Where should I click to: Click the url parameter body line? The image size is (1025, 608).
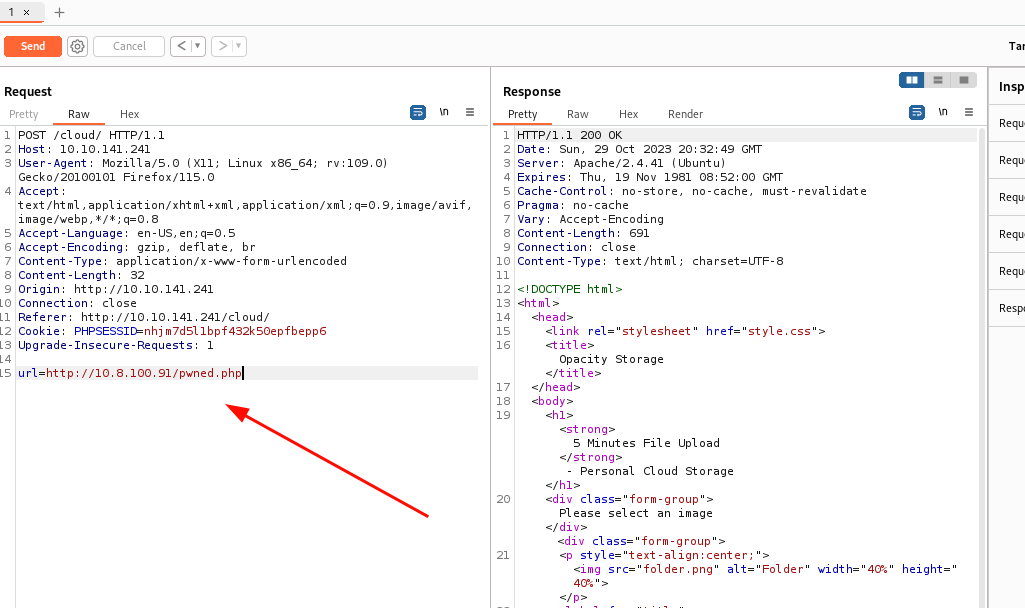point(130,373)
